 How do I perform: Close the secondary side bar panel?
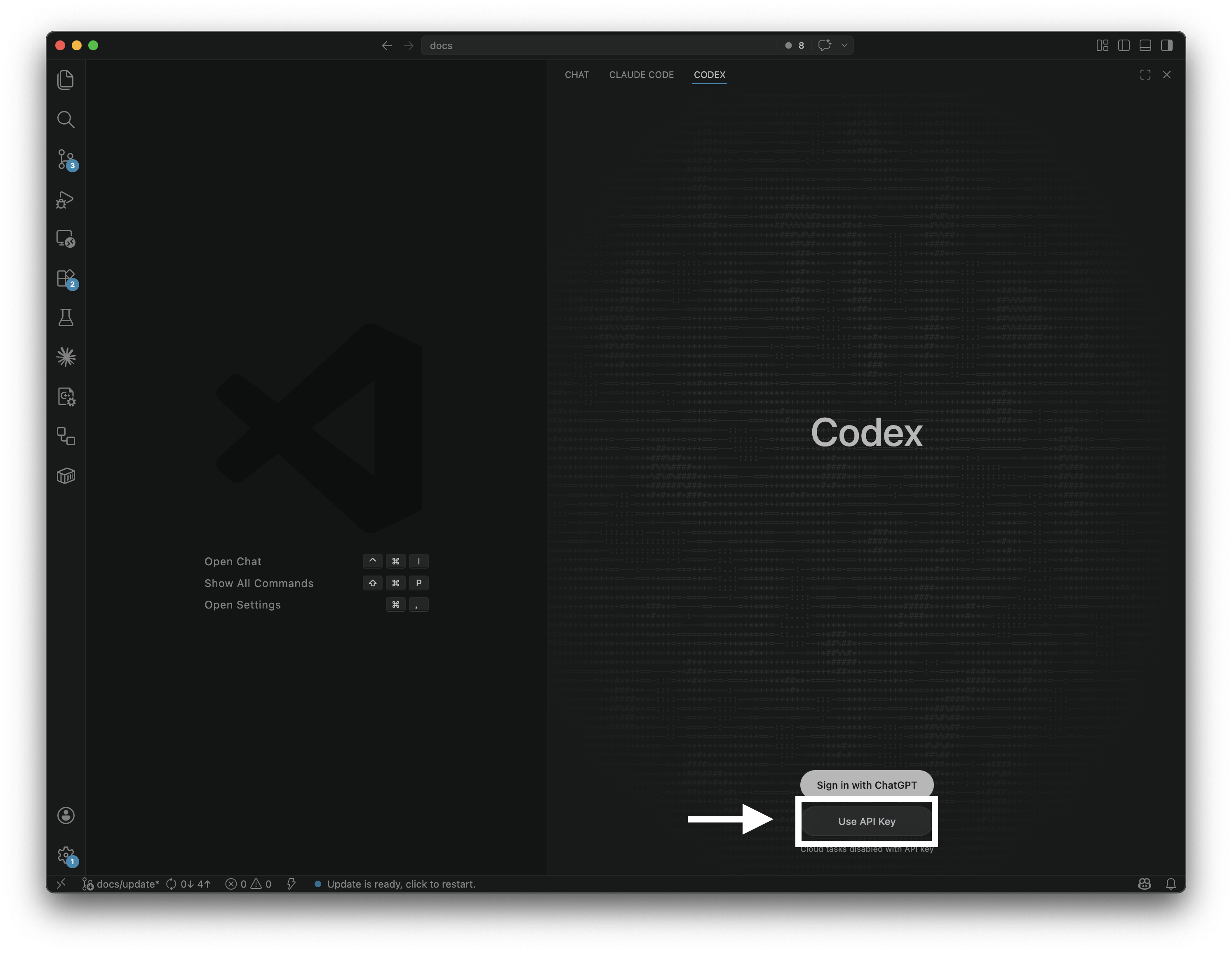[1166, 75]
